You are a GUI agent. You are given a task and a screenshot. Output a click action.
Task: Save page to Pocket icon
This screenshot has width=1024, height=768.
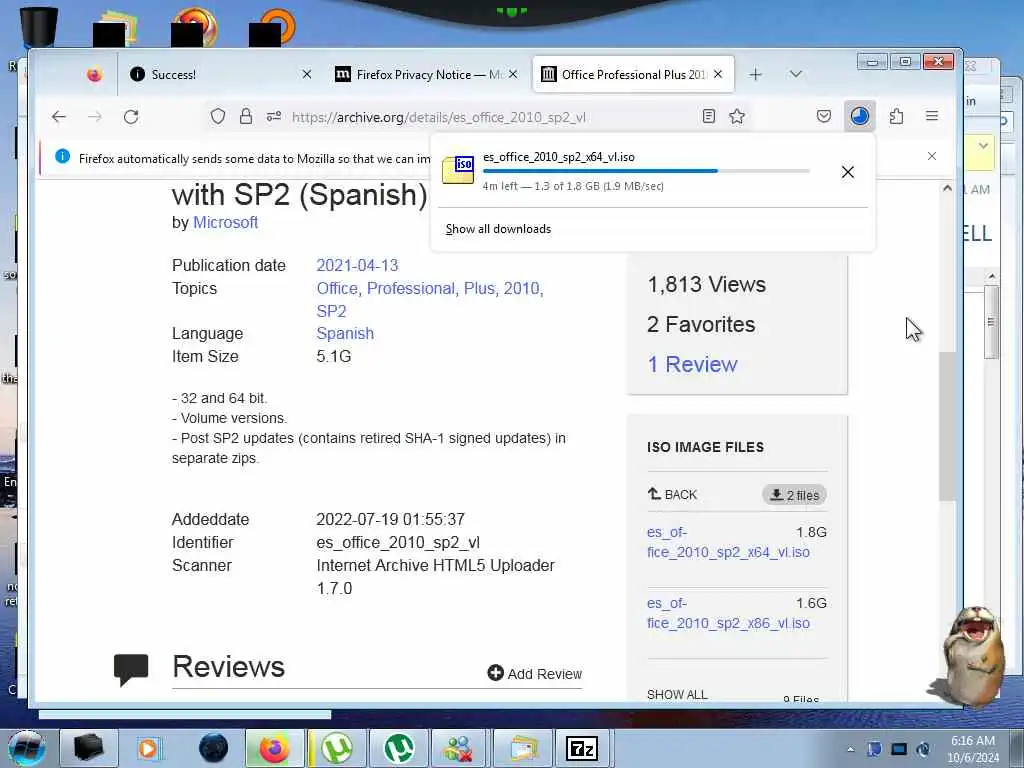pyautogui.click(x=824, y=117)
